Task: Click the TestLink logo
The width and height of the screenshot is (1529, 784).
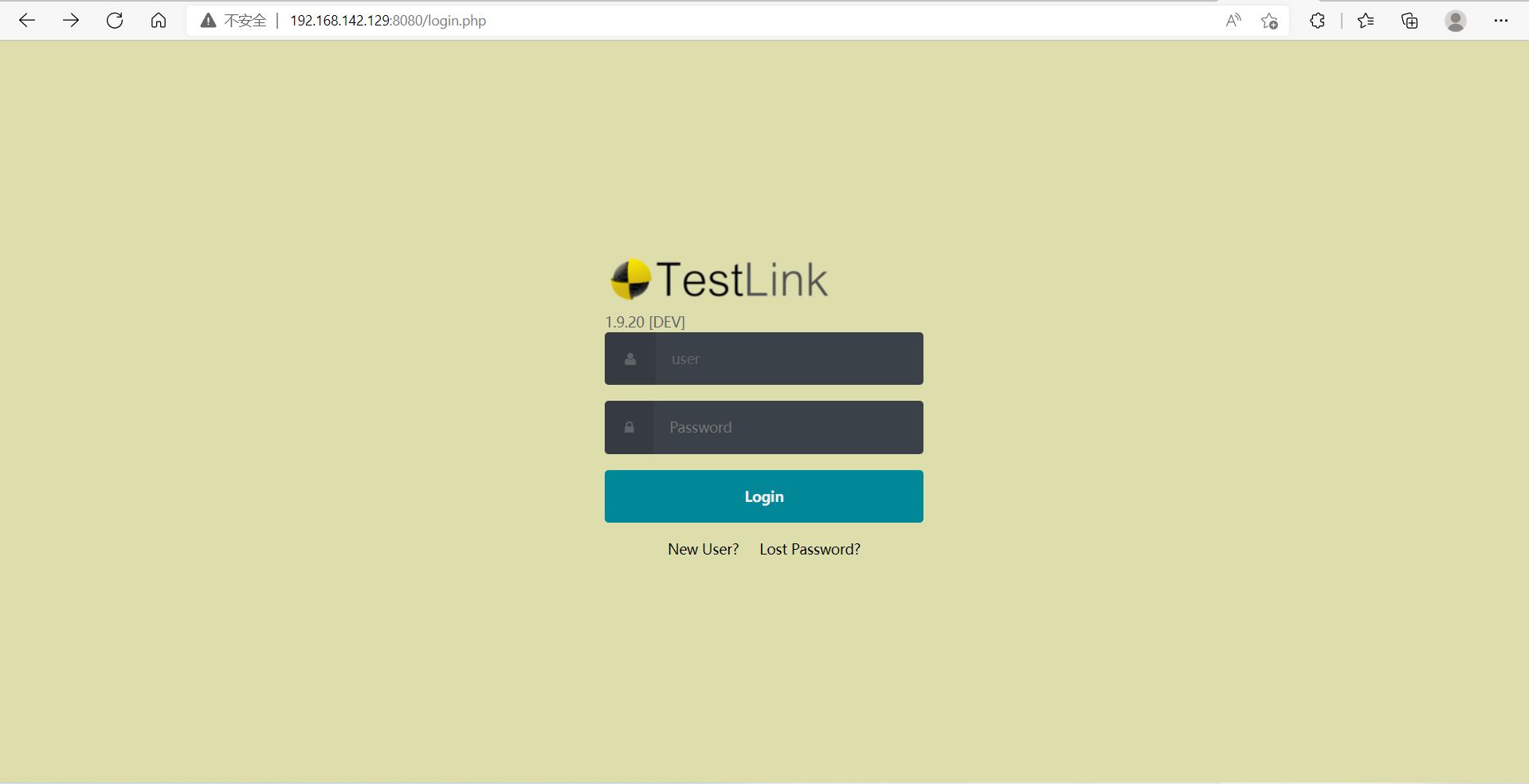Action: (719, 280)
